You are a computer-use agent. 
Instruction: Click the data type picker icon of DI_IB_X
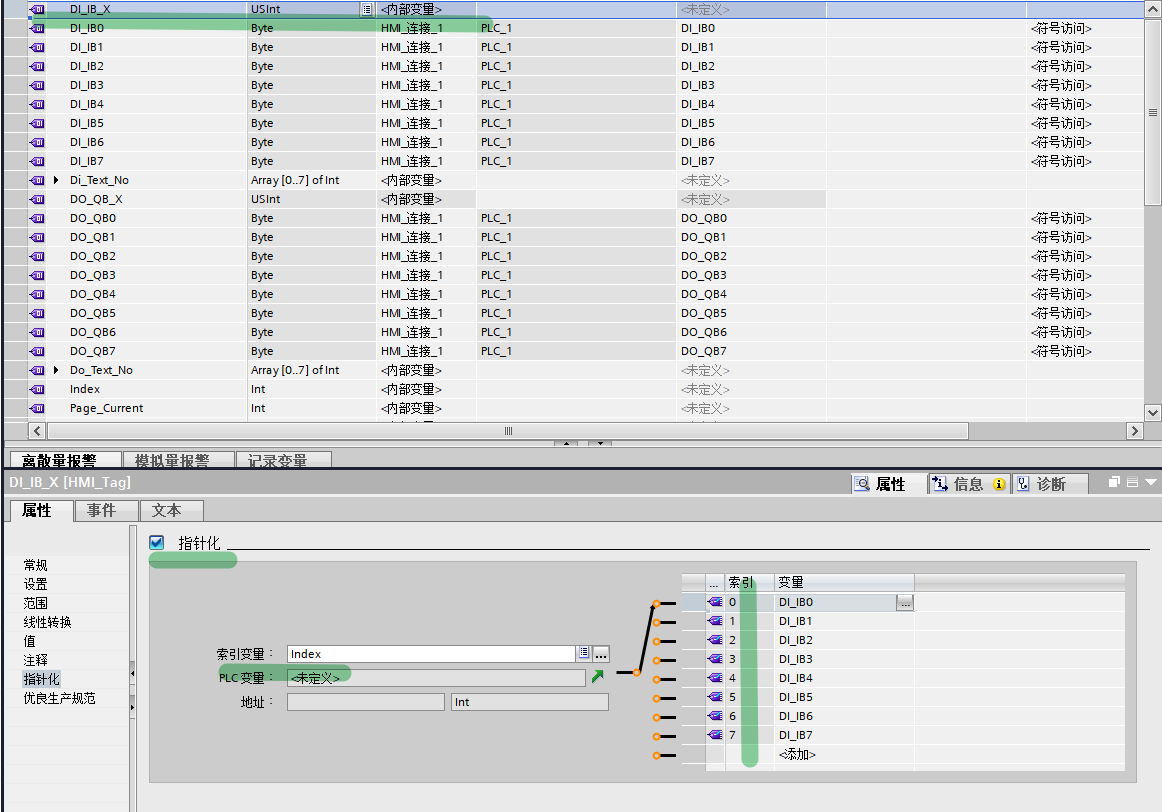pos(367,10)
